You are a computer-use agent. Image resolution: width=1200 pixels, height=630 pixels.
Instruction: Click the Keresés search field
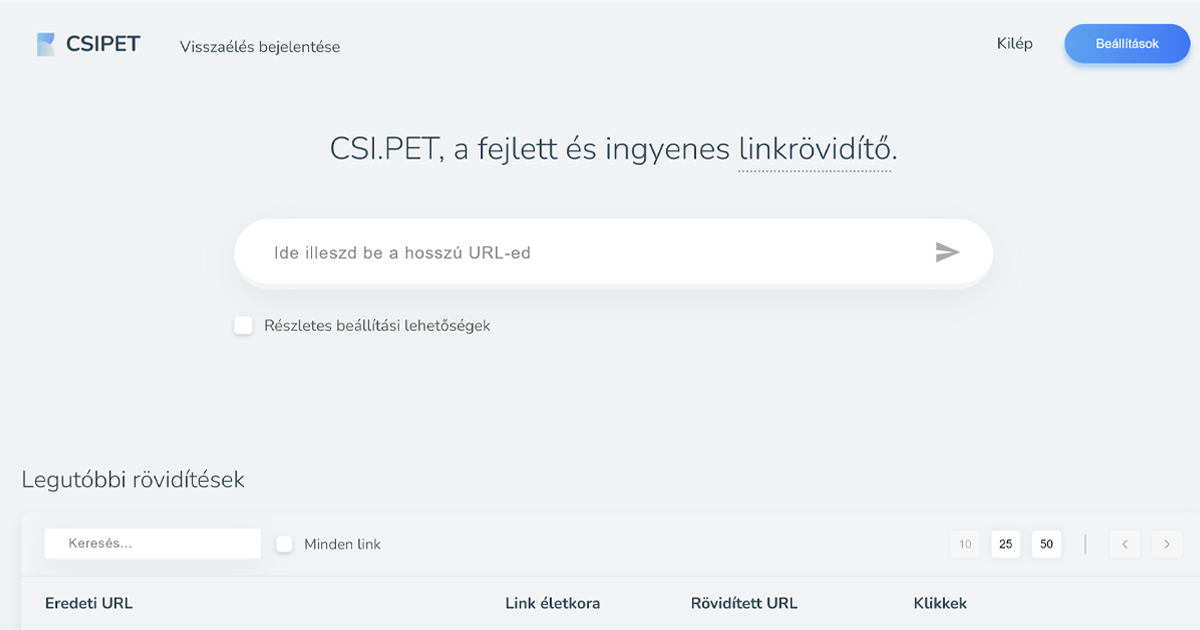(153, 543)
